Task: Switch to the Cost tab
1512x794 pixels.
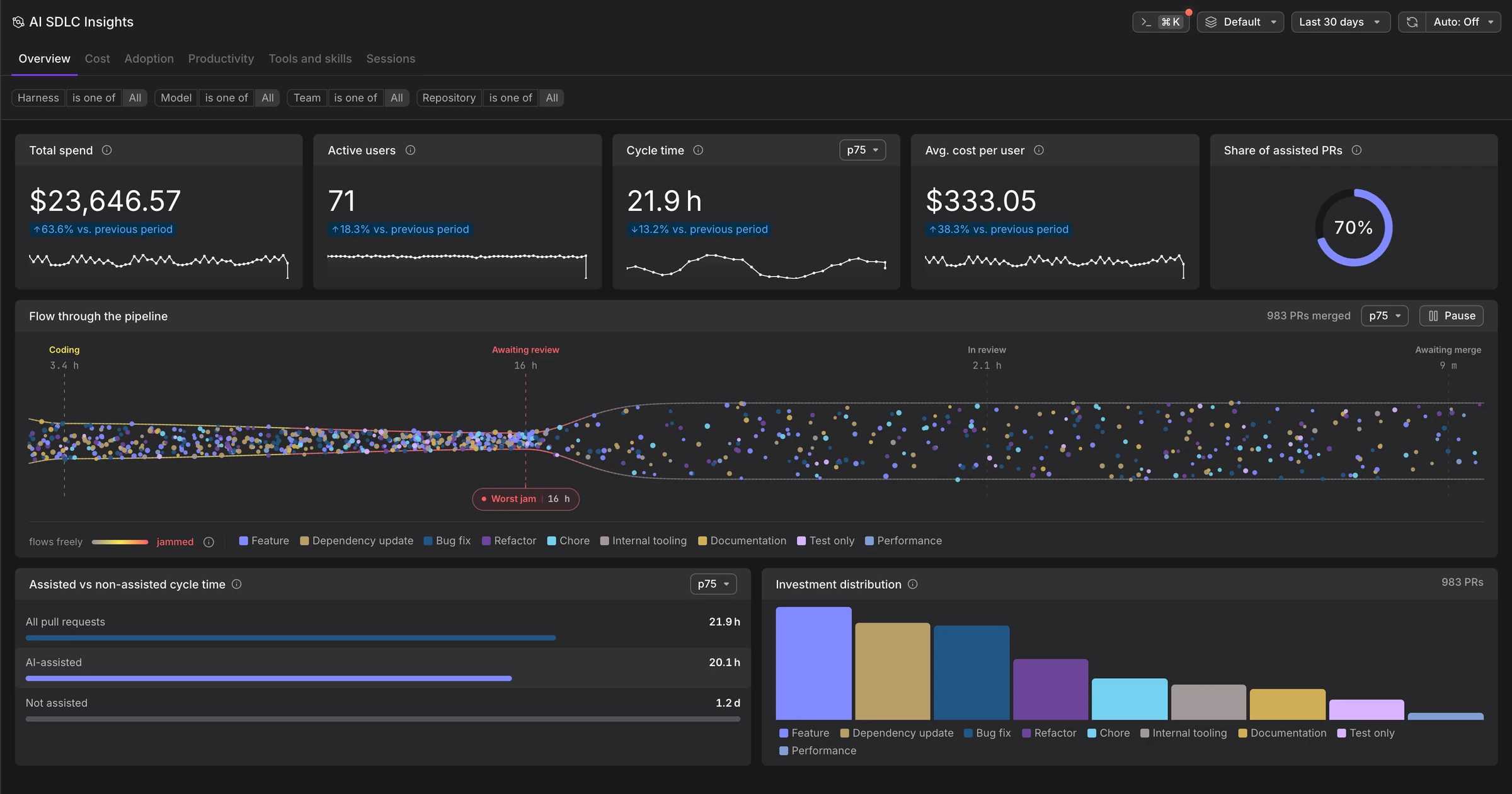Action: coord(97,59)
